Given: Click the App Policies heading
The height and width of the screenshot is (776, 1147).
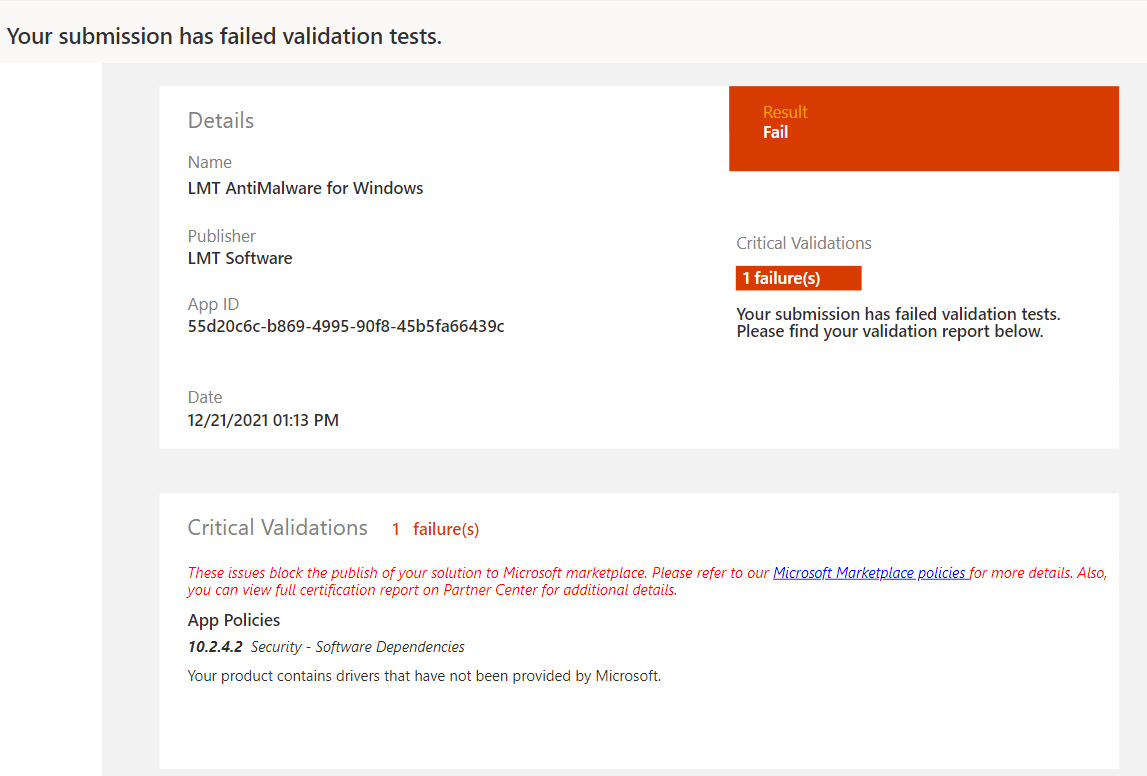Looking at the screenshot, I should click(234, 620).
